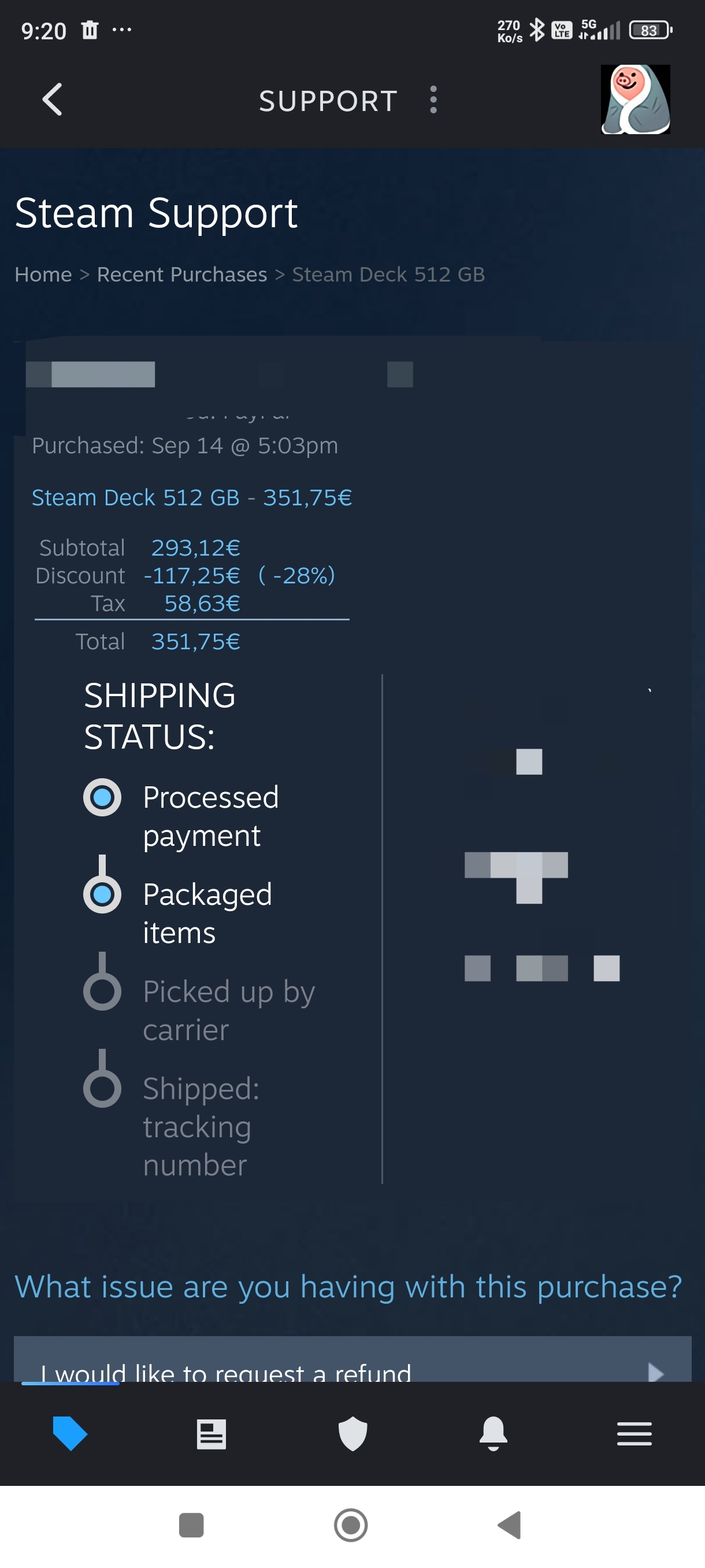
Task: Go to the Store tag tab
Action: [x=70, y=1433]
